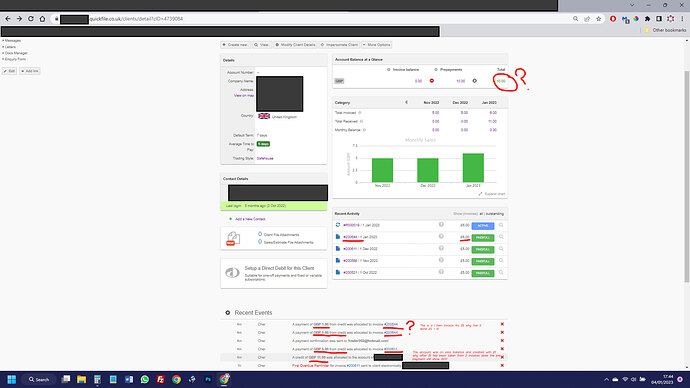Click the info icon on 1 Dec 2022 invoice row
Viewport: 690px width, 388px height.
[x=441, y=249]
